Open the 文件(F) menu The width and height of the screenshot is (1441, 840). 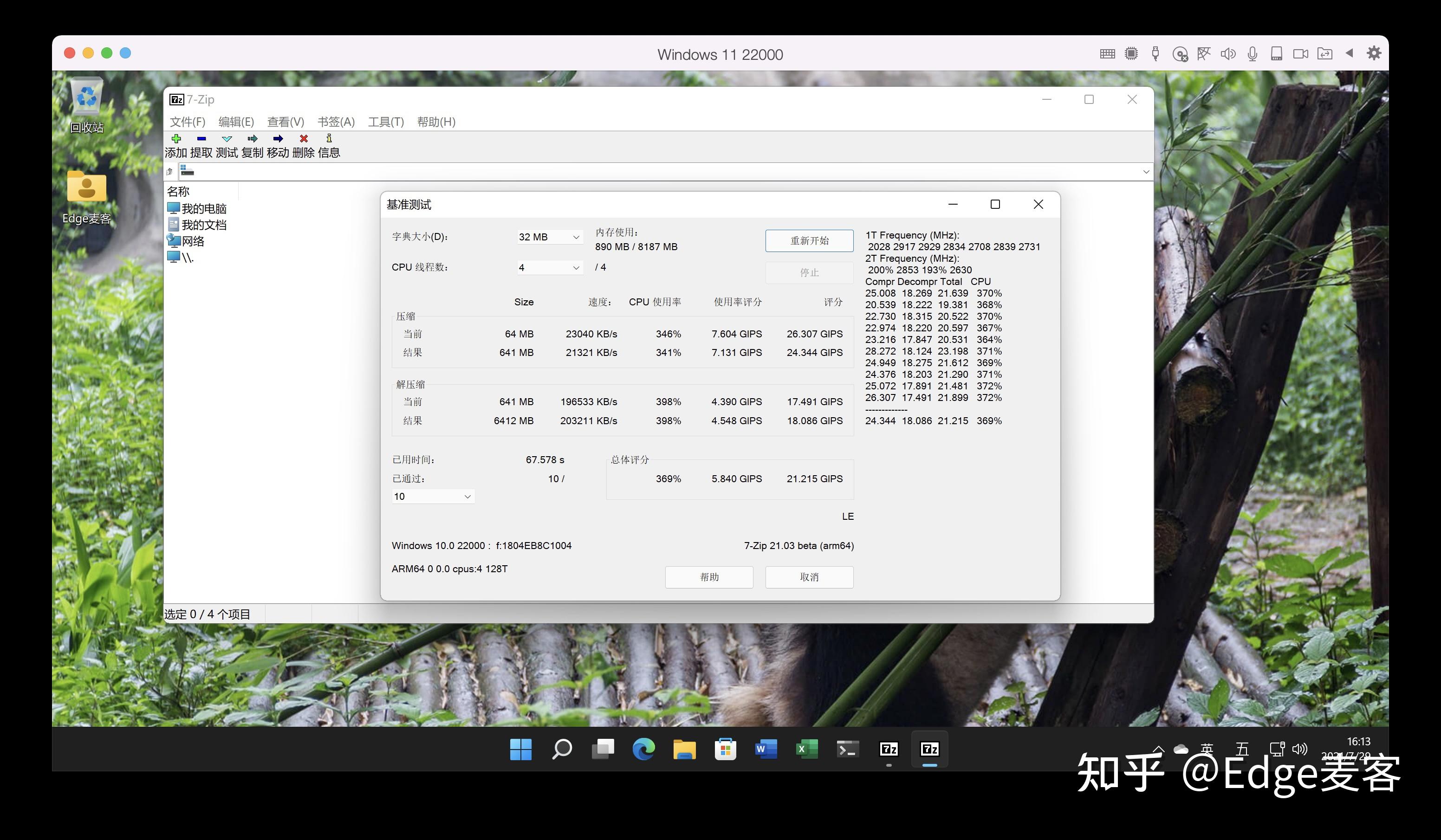(188, 122)
